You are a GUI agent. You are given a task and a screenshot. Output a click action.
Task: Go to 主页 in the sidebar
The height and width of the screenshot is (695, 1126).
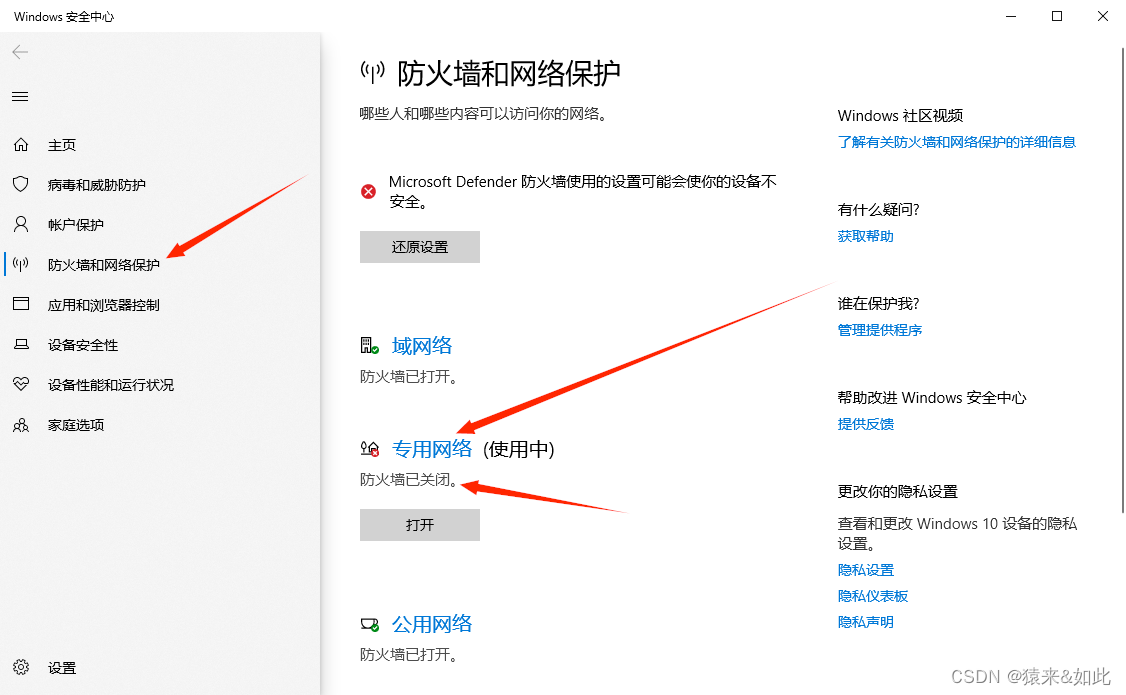pos(62,144)
